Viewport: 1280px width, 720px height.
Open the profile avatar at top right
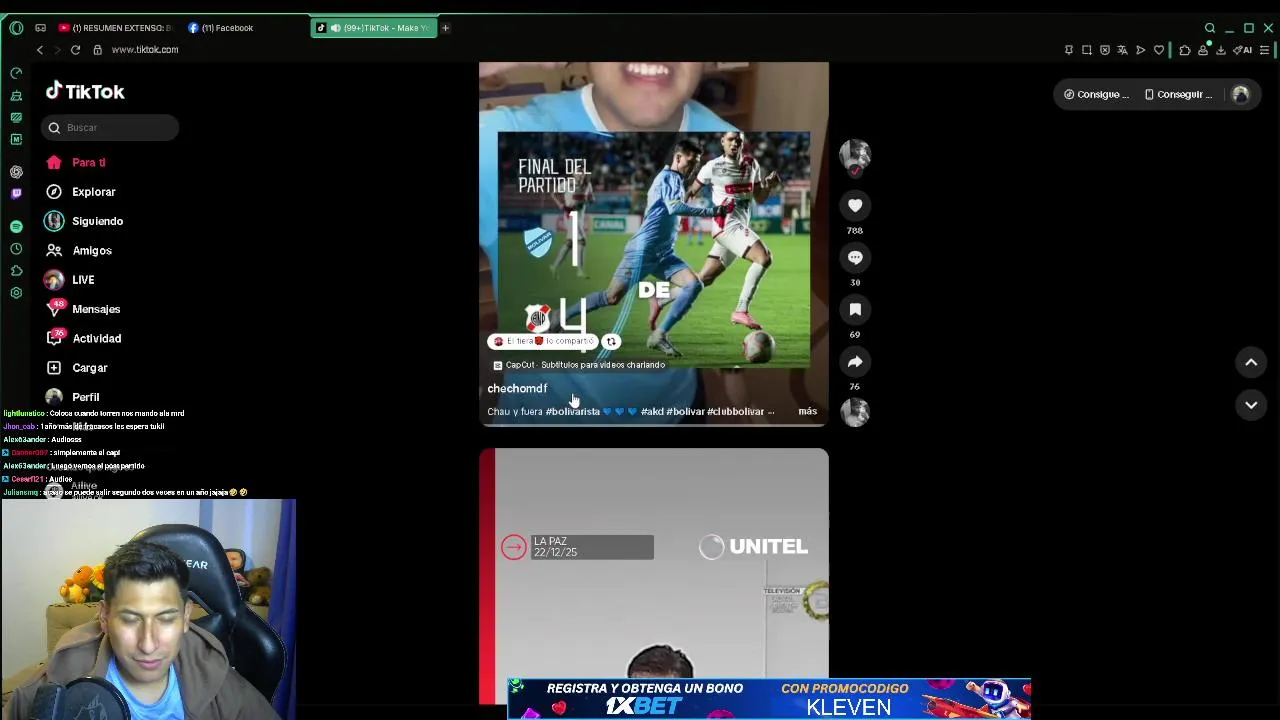coord(1240,94)
